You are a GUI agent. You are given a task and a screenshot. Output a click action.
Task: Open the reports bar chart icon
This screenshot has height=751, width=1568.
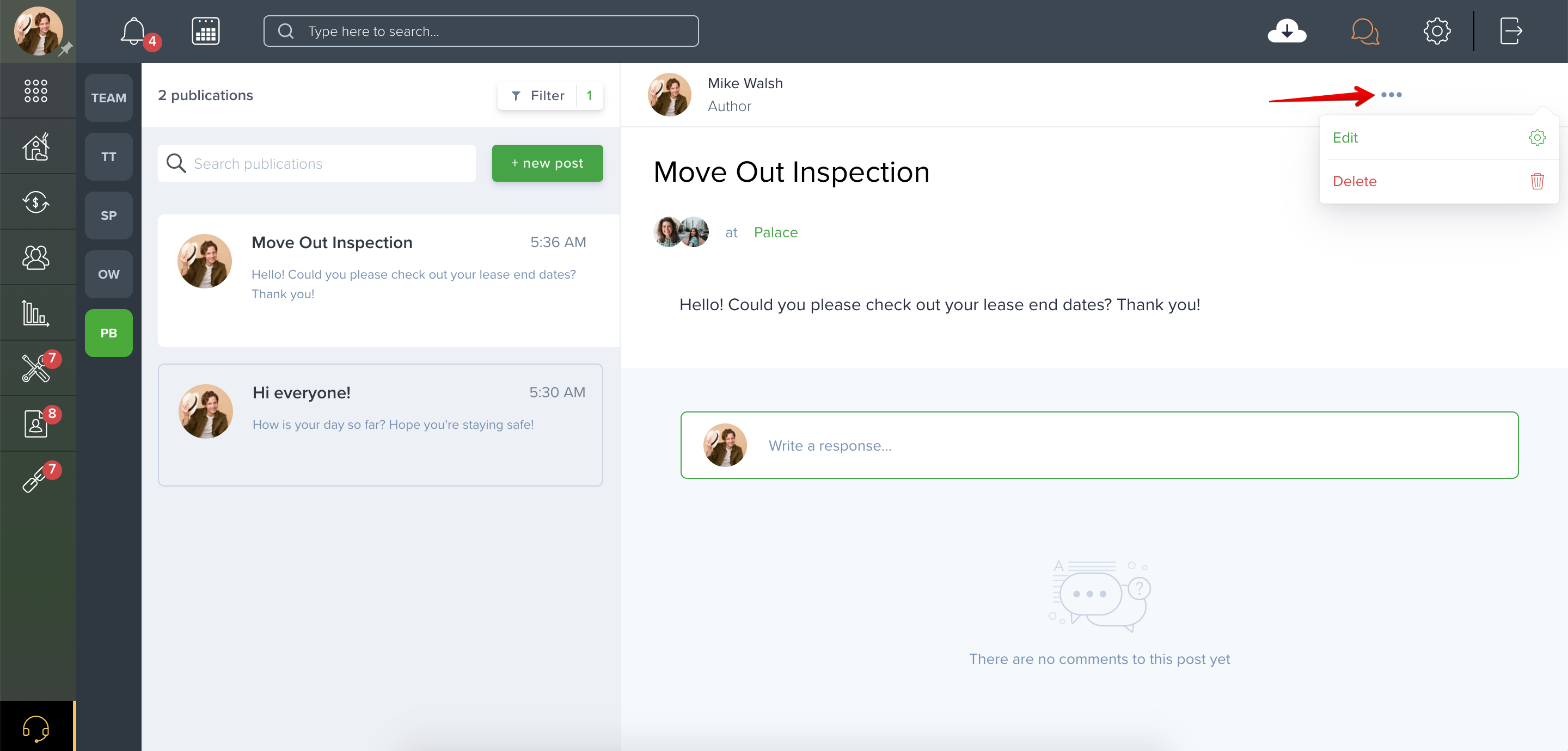click(x=36, y=313)
